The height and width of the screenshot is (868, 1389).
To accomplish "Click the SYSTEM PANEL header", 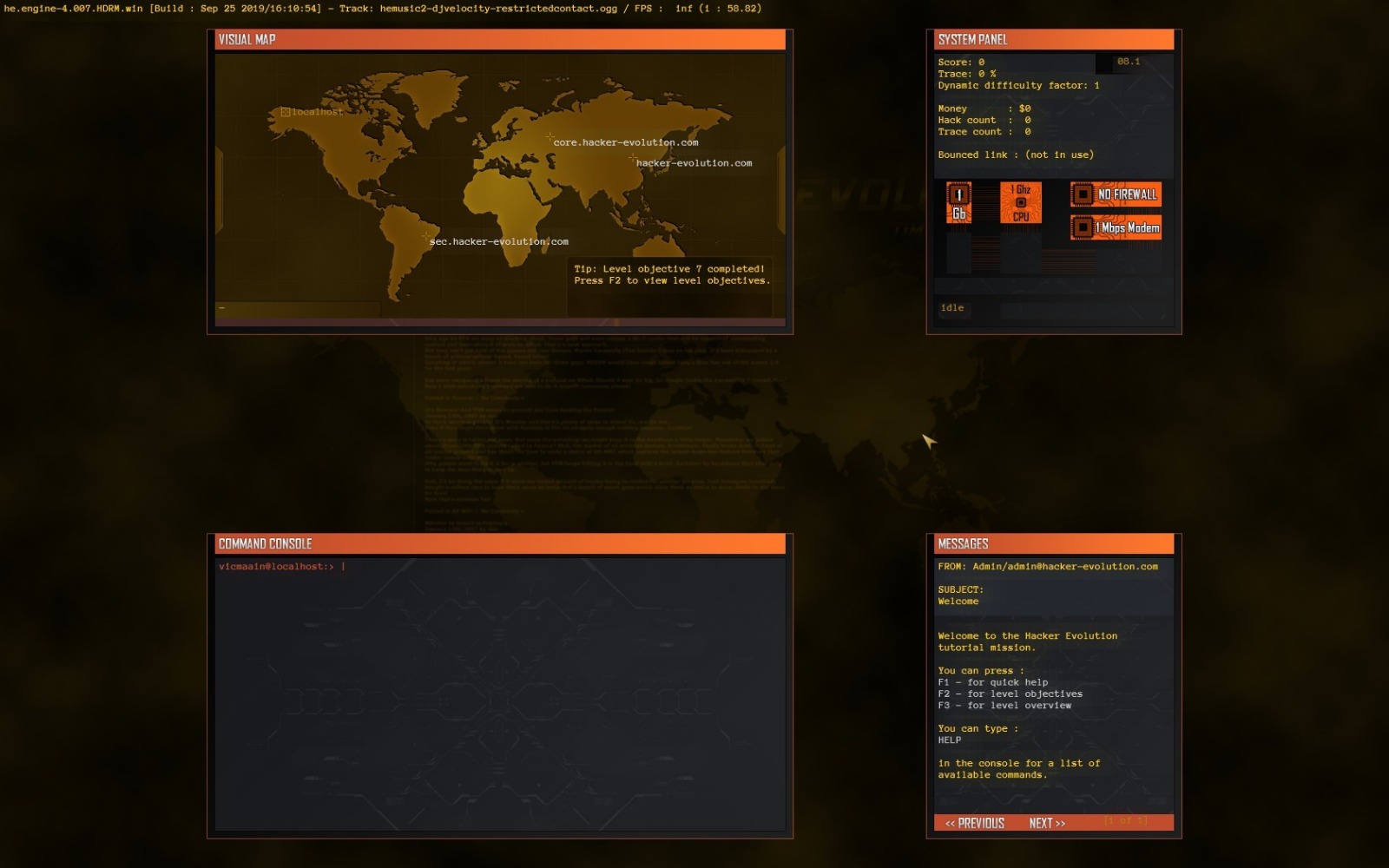I will tap(971, 40).
